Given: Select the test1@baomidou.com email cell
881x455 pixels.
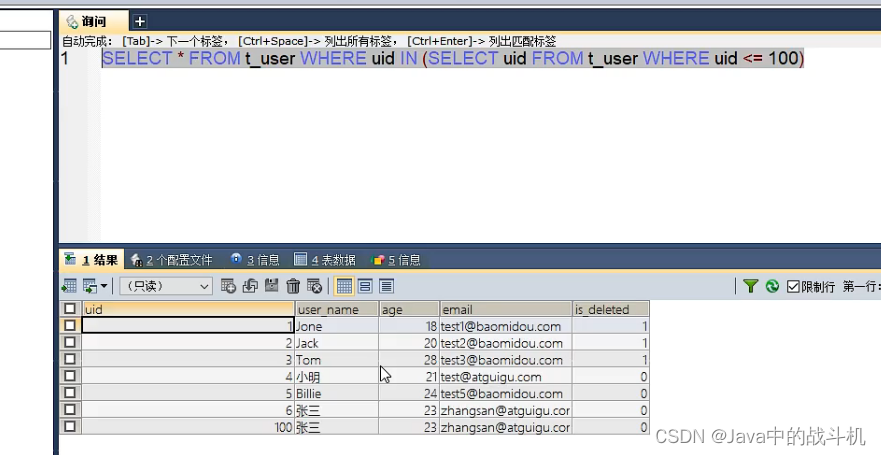Looking at the screenshot, I should pyautogui.click(x=506, y=326).
